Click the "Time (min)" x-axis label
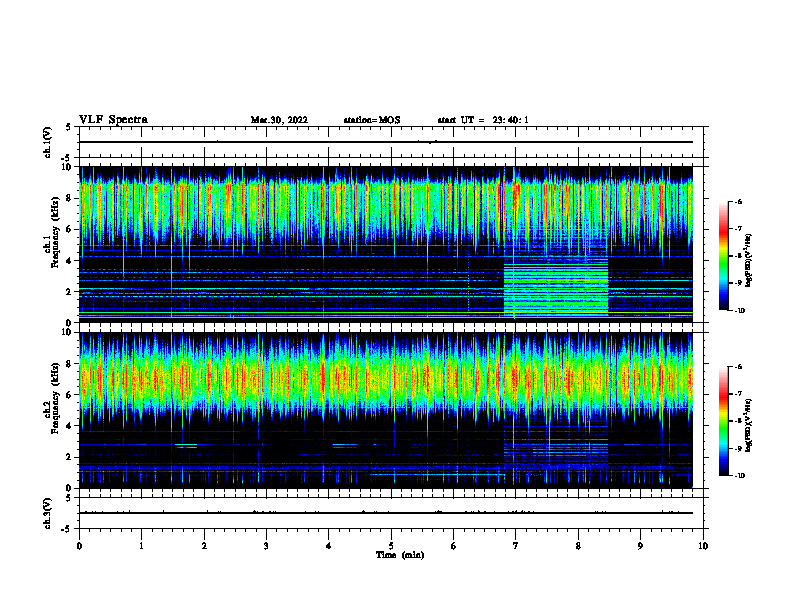Viewport: 792px width, 612px height. (400, 555)
